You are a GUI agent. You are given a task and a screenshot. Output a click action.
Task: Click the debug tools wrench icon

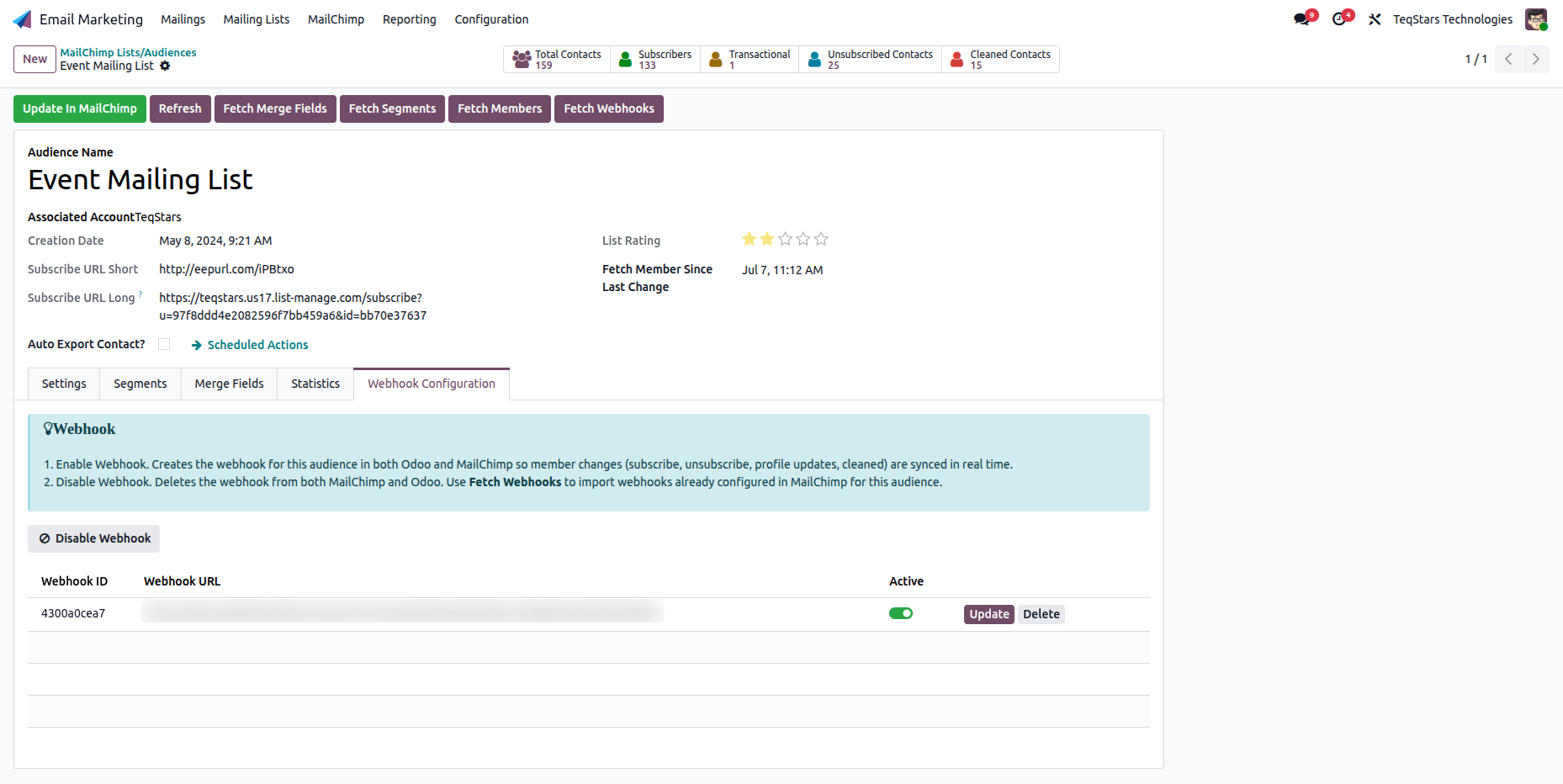1375,19
